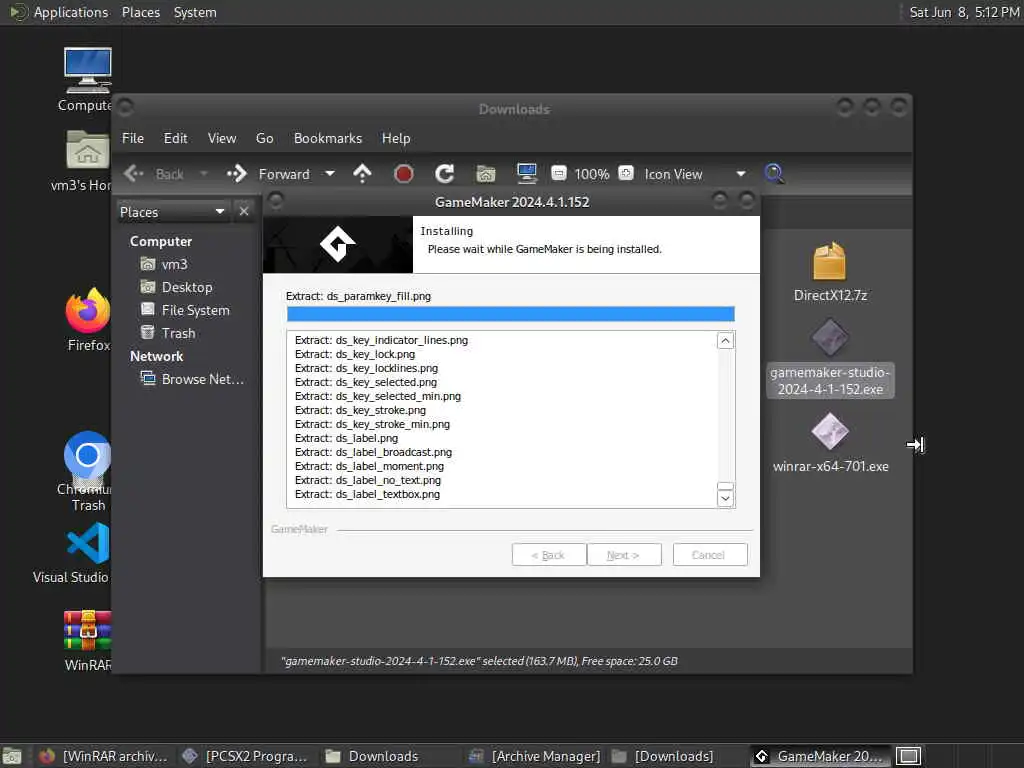Open the Help menu
Screen dimensions: 1024x768
(396, 138)
